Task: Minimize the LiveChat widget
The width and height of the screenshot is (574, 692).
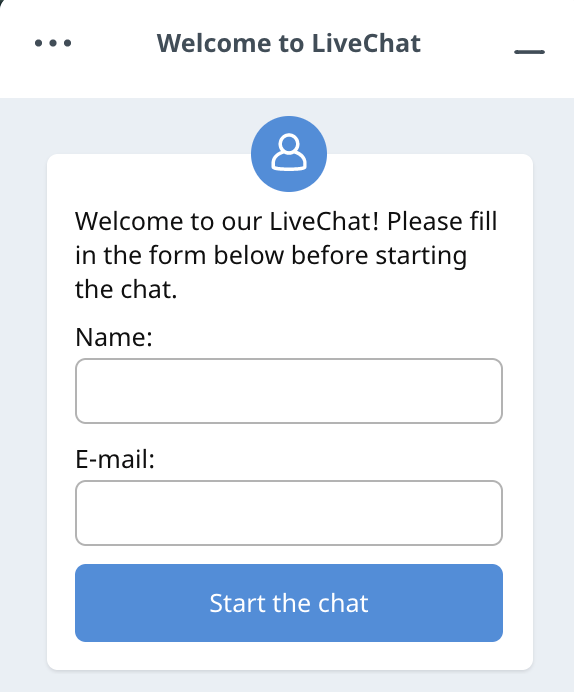Action: point(529,52)
